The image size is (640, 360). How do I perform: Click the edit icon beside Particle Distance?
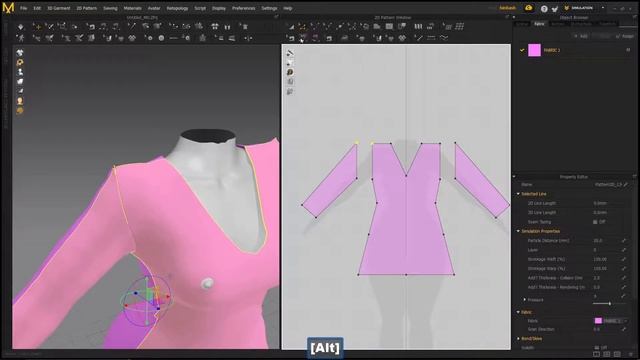pyautogui.click(x=624, y=240)
